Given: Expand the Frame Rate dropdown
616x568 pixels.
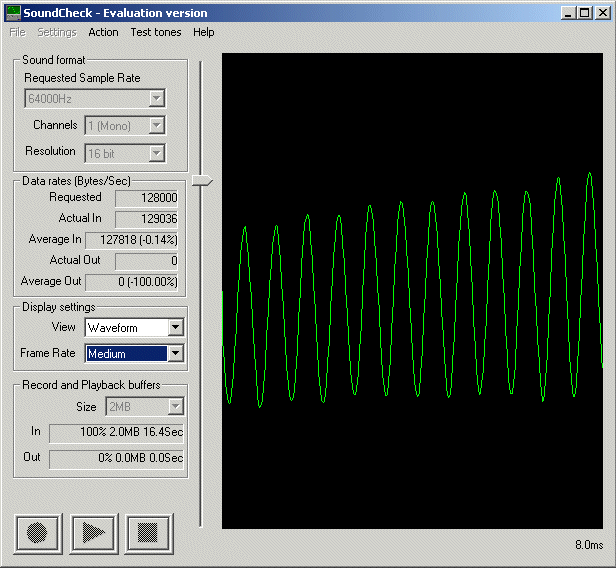Looking at the screenshot, I should [176, 353].
